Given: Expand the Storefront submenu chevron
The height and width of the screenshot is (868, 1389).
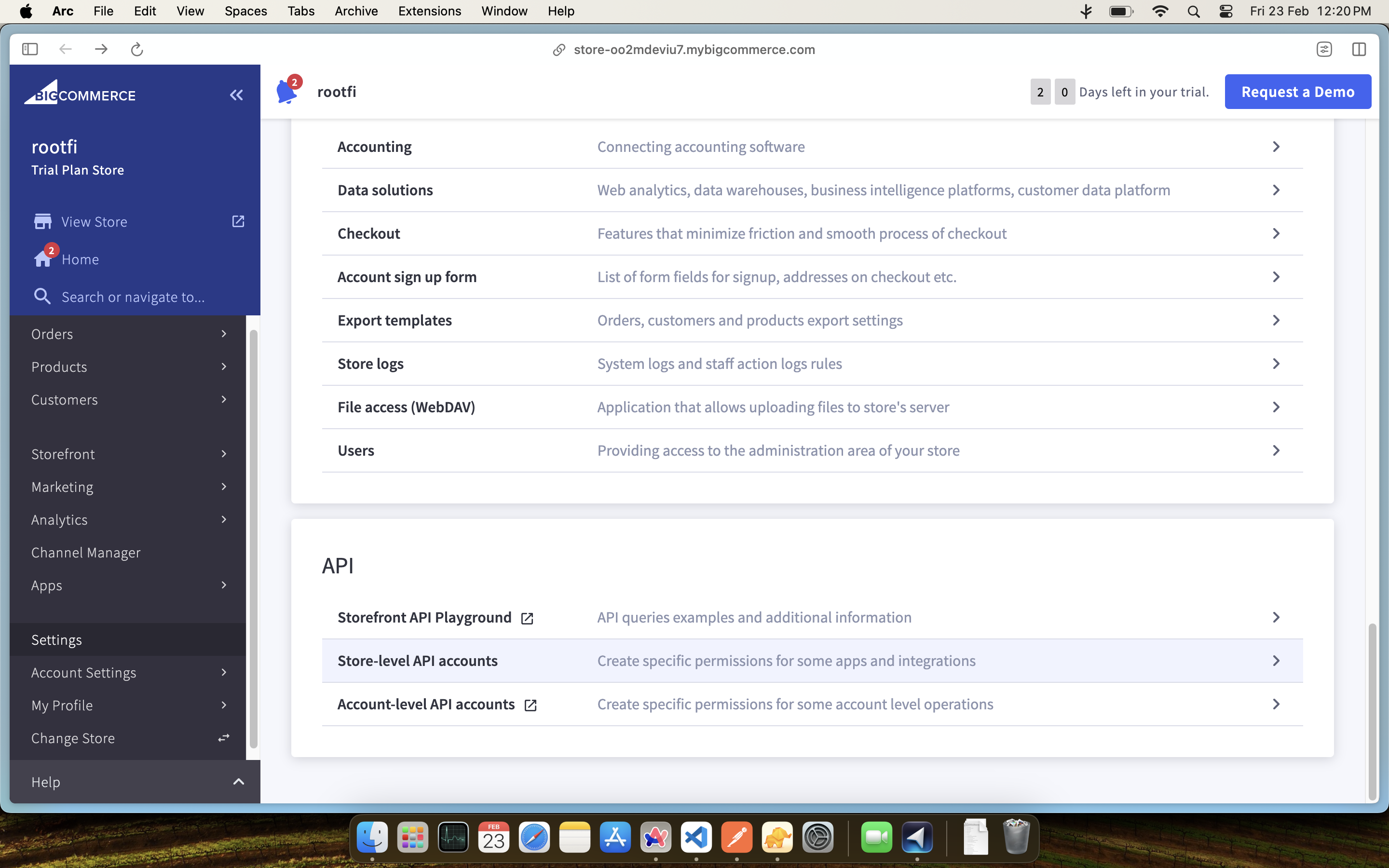Looking at the screenshot, I should (x=224, y=454).
